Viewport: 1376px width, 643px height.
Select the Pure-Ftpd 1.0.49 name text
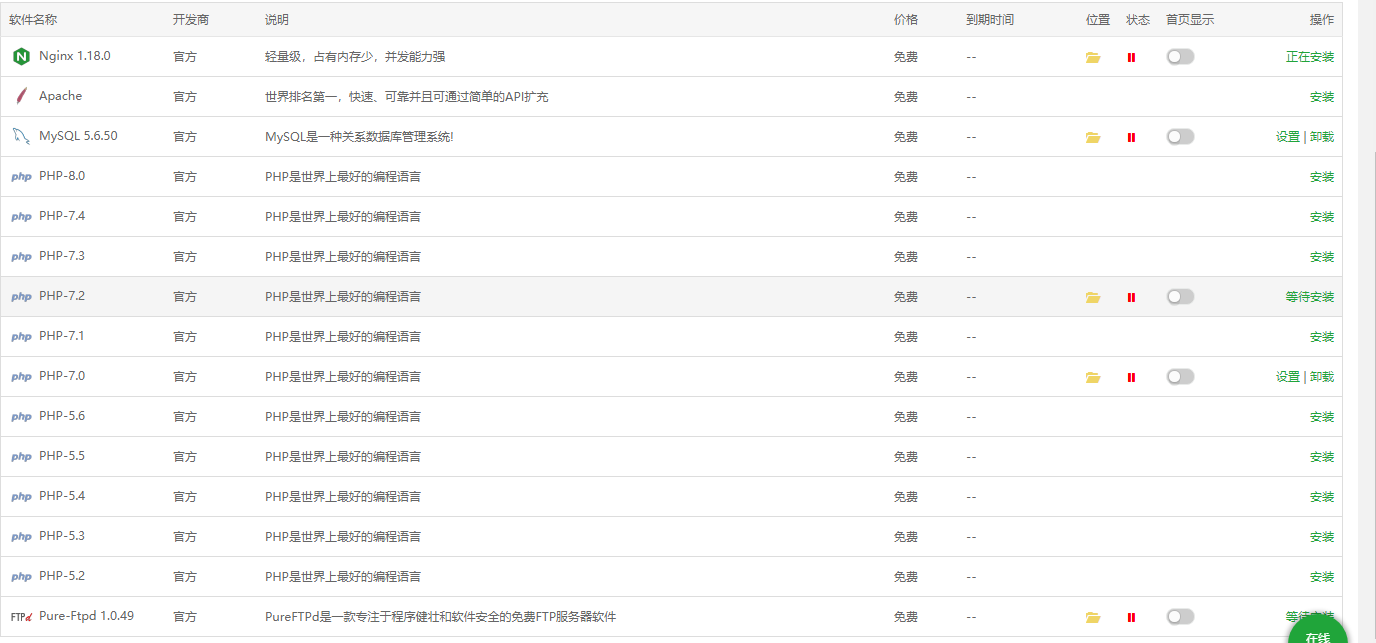point(86,616)
